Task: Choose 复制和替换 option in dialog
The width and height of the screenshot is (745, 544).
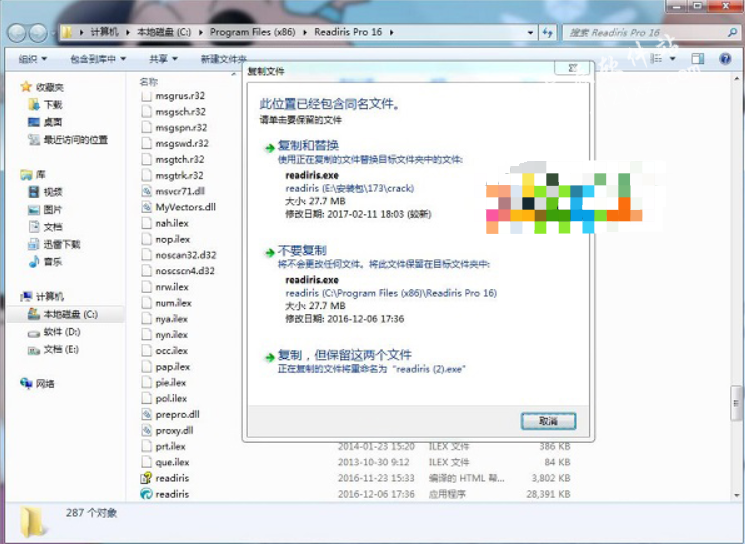Action: point(308,145)
